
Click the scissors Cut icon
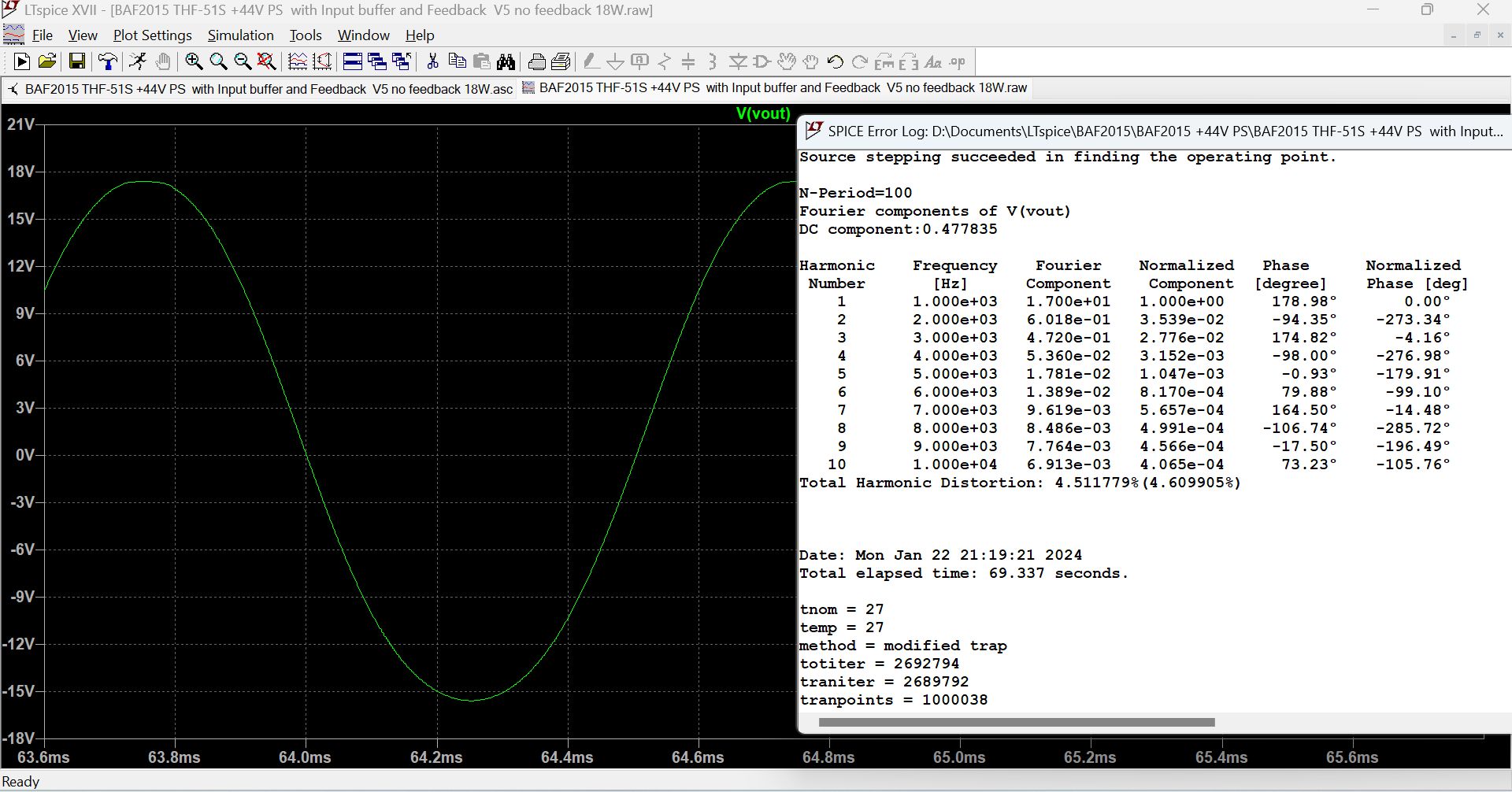point(432,61)
